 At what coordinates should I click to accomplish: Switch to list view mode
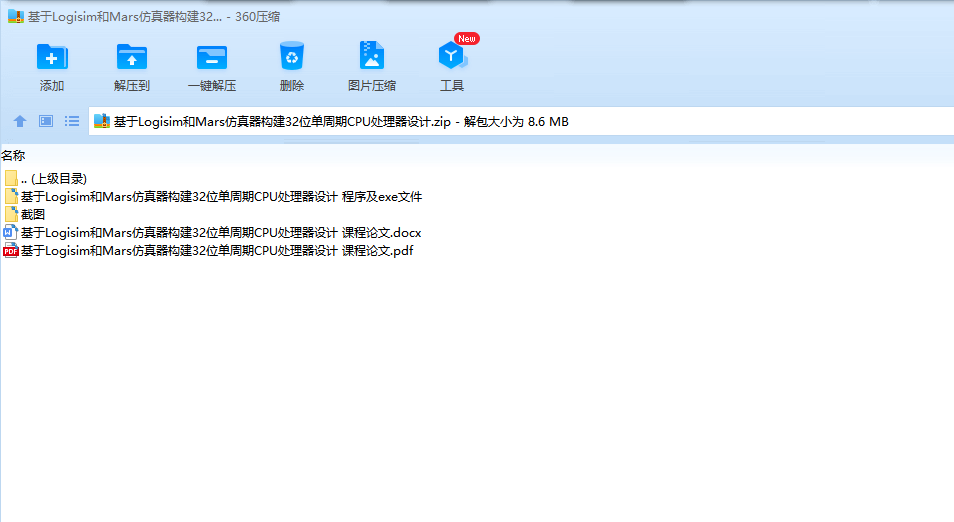[72, 121]
